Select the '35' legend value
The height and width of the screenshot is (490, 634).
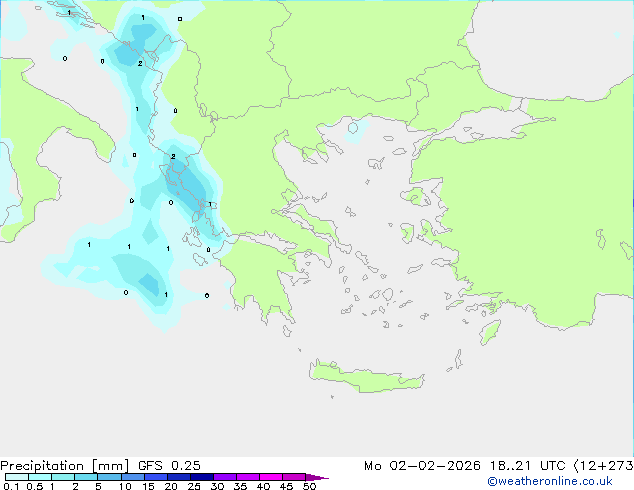(x=240, y=486)
